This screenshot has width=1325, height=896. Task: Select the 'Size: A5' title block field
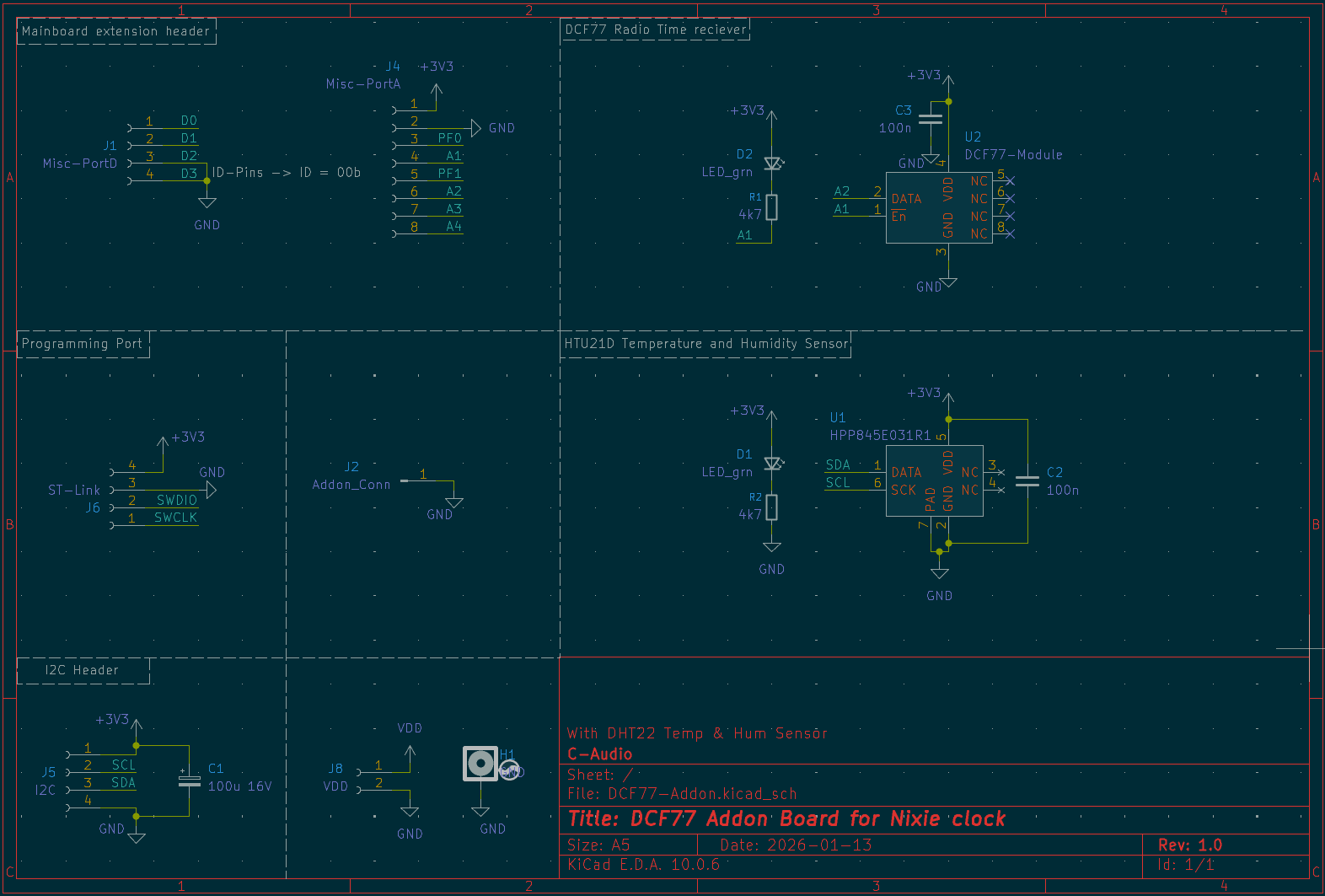(598, 845)
